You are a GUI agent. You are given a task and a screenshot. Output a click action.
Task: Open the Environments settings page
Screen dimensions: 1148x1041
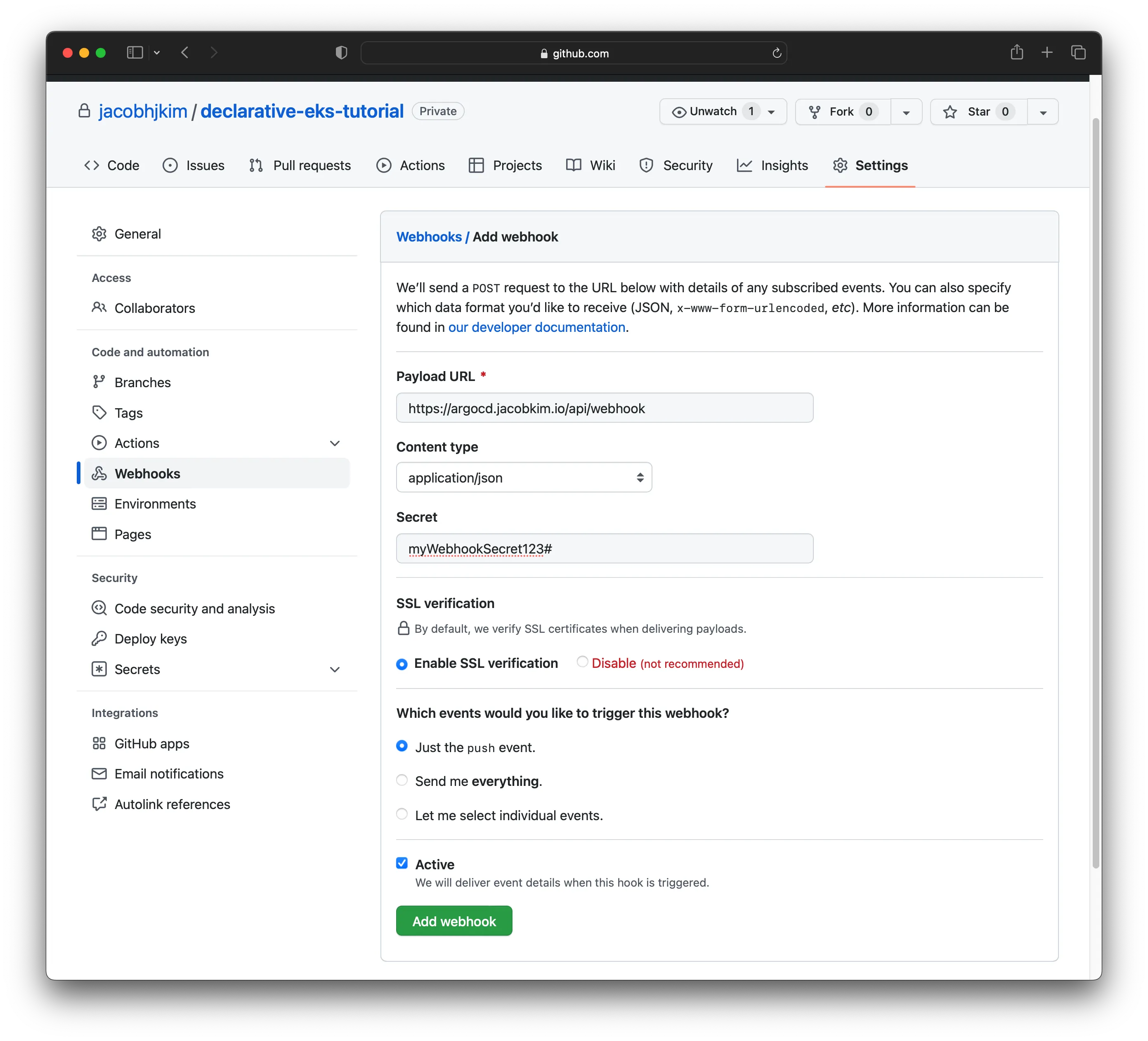point(155,504)
